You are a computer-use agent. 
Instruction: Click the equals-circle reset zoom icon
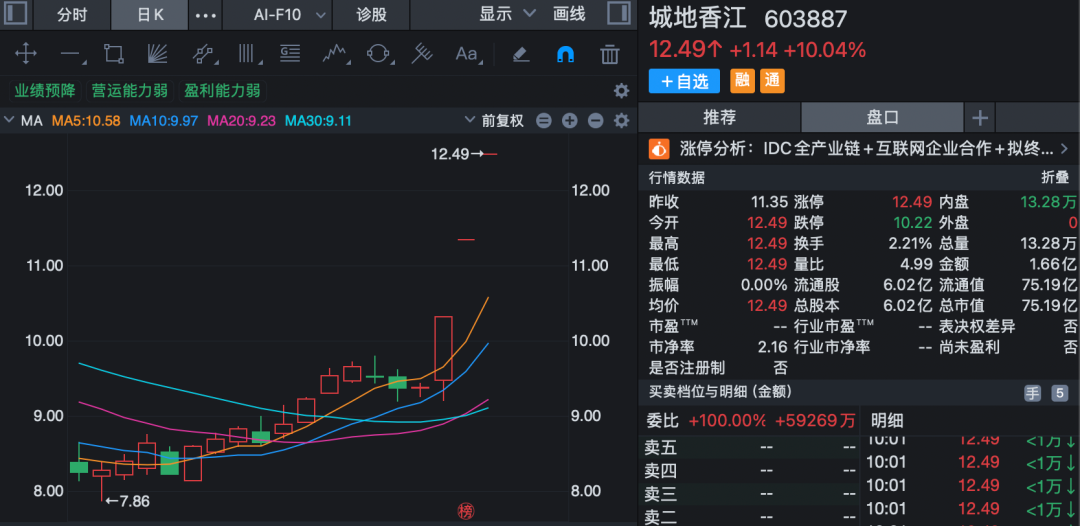pos(544,121)
